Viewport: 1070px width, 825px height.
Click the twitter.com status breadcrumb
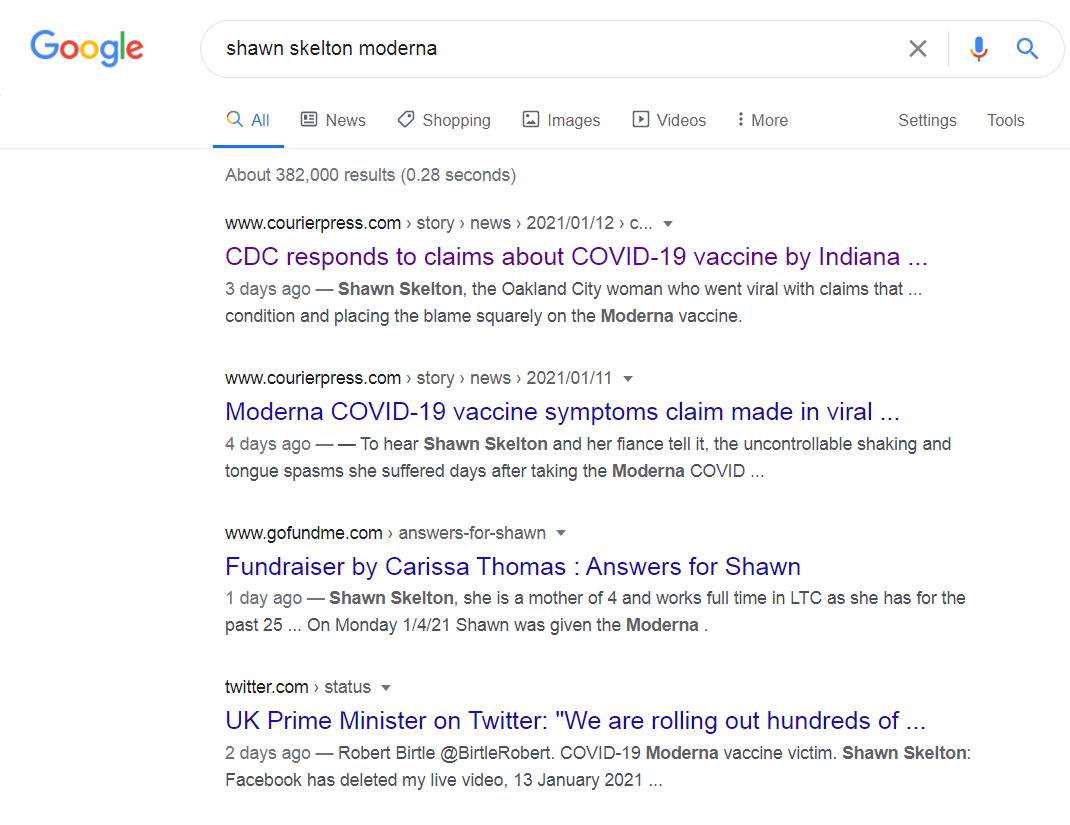pos(298,687)
